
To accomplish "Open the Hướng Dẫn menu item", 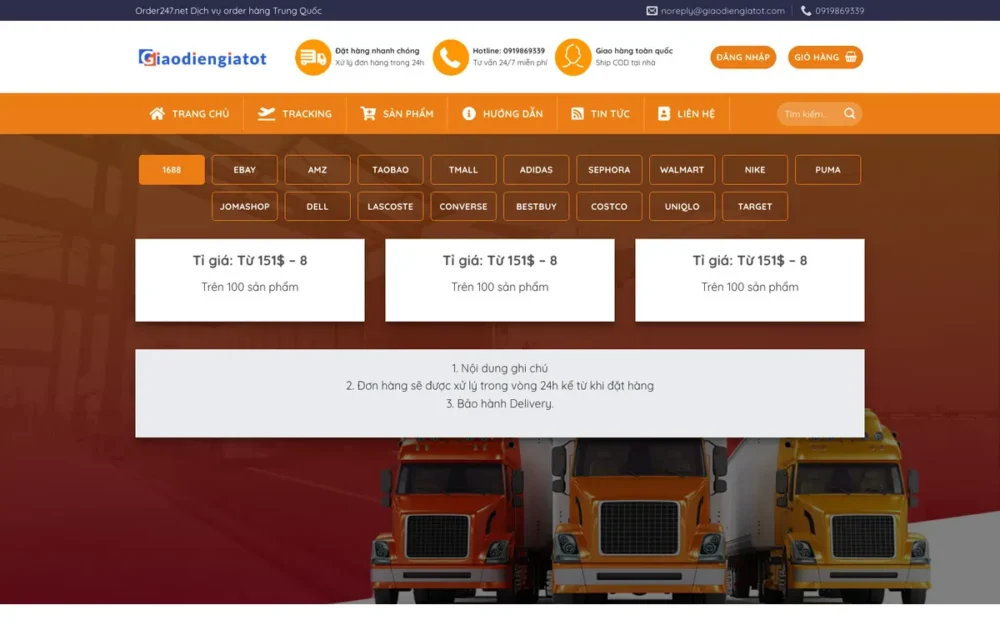I will pyautogui.click(x=503, y=114).
